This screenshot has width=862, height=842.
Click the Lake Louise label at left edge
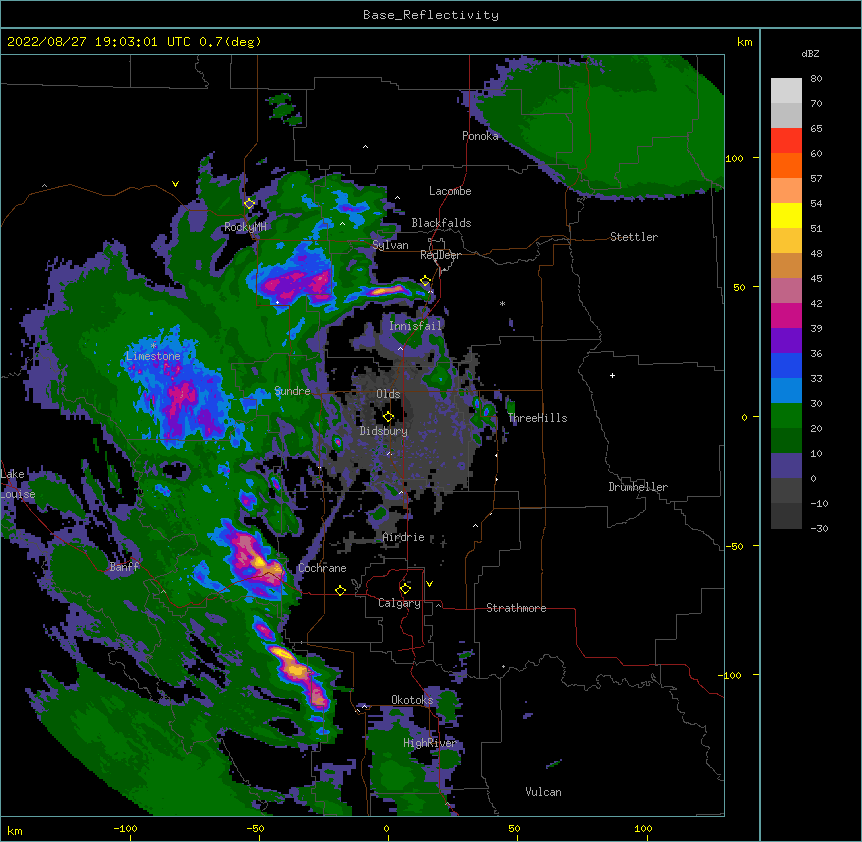(x=18, y=484)
